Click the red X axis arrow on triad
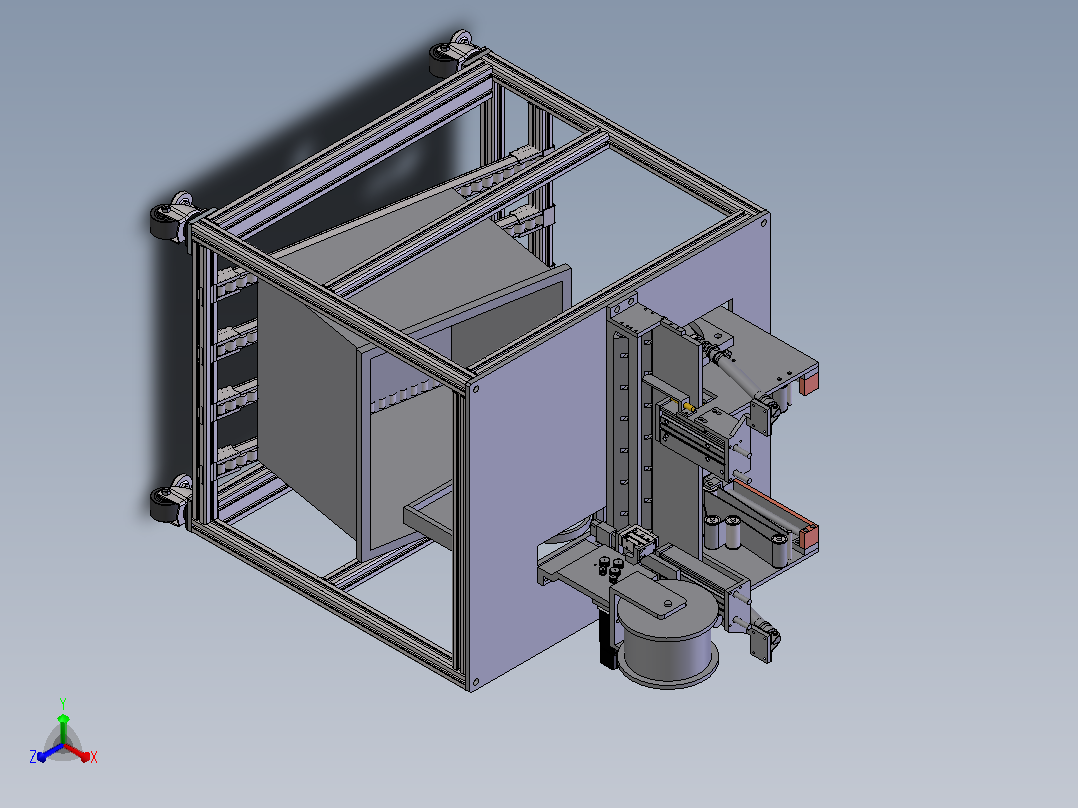Viewport: 1078px width, 808px height. click(x=76, y=752)
